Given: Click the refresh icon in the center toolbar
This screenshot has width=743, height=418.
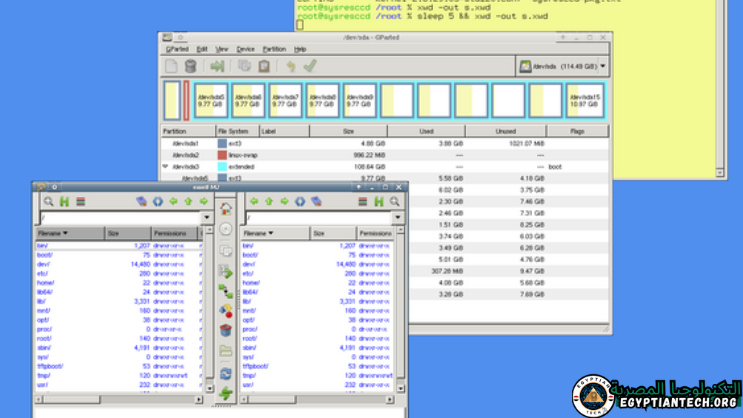Looking at the screenshot, I should coord(226,374).
